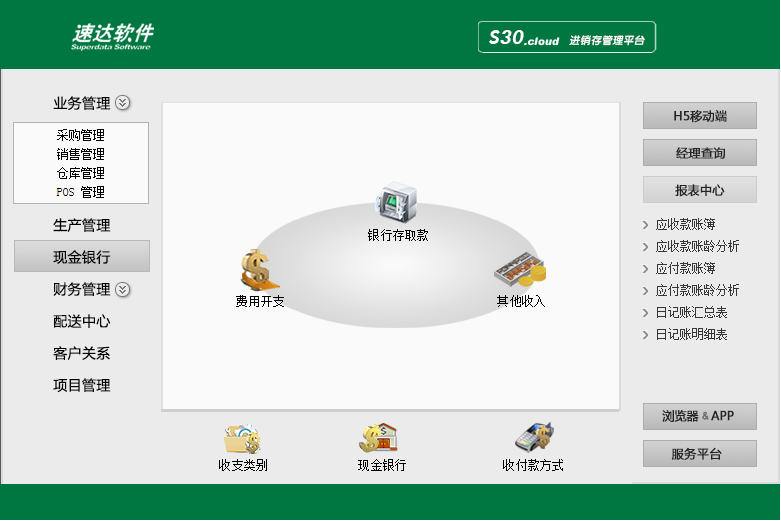
Task: Open the 收支类别 folder icon
Action: click(242, 439)
